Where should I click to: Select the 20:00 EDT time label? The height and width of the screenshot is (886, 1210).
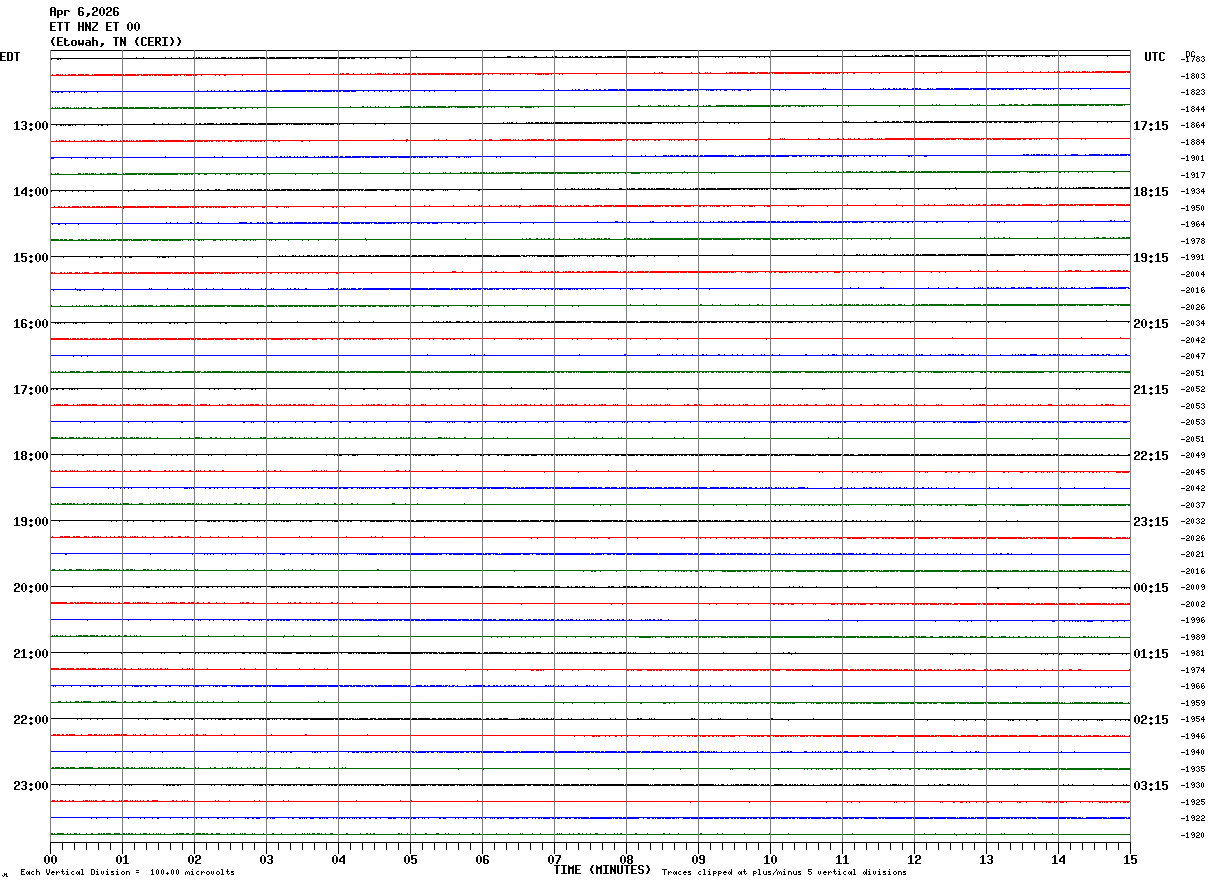tap(31, 588)
